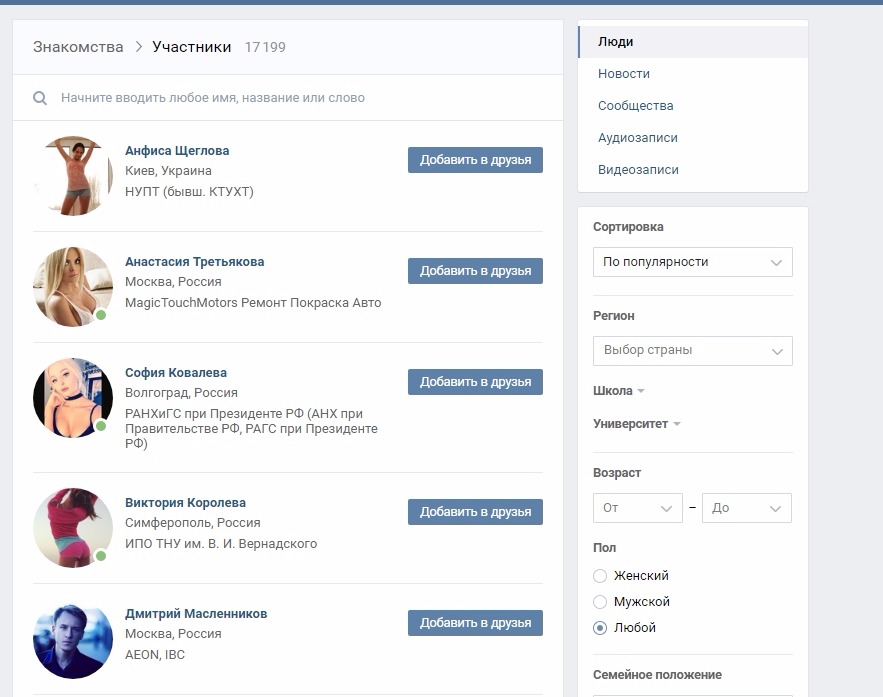Open the По популярности sorting dropdown
The width and height of the screenshot is (883, 697).
click(692, 262)
